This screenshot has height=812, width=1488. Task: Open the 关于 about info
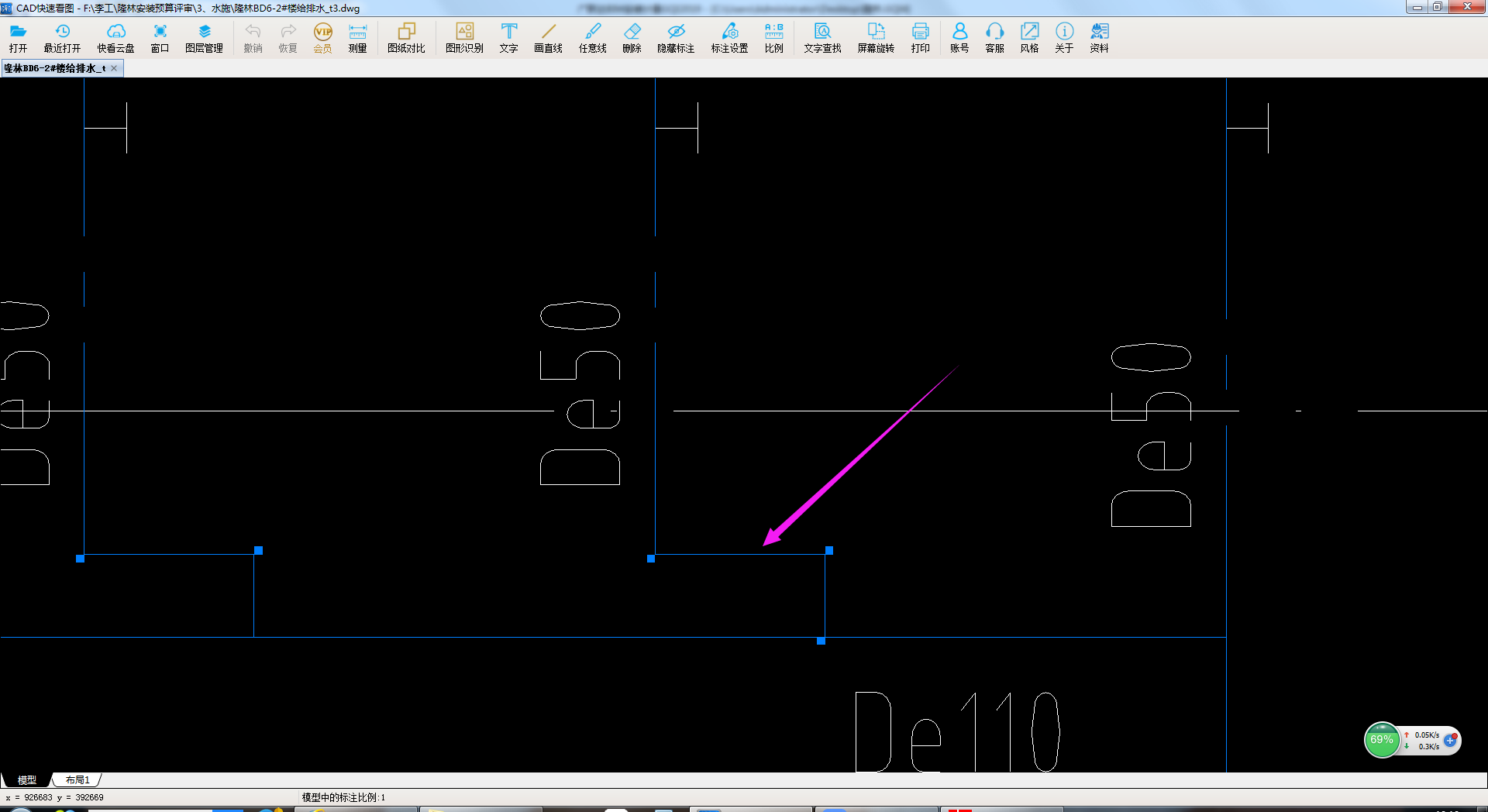[1064, 38]
